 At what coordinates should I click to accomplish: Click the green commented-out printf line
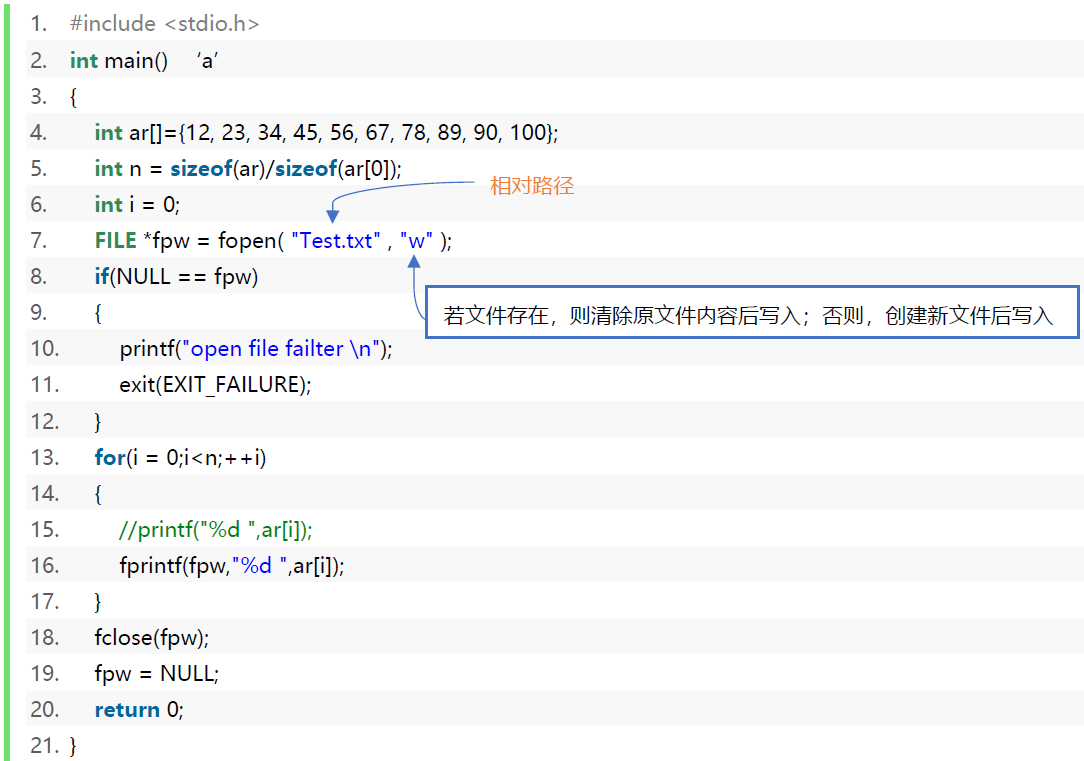point(222,530)
